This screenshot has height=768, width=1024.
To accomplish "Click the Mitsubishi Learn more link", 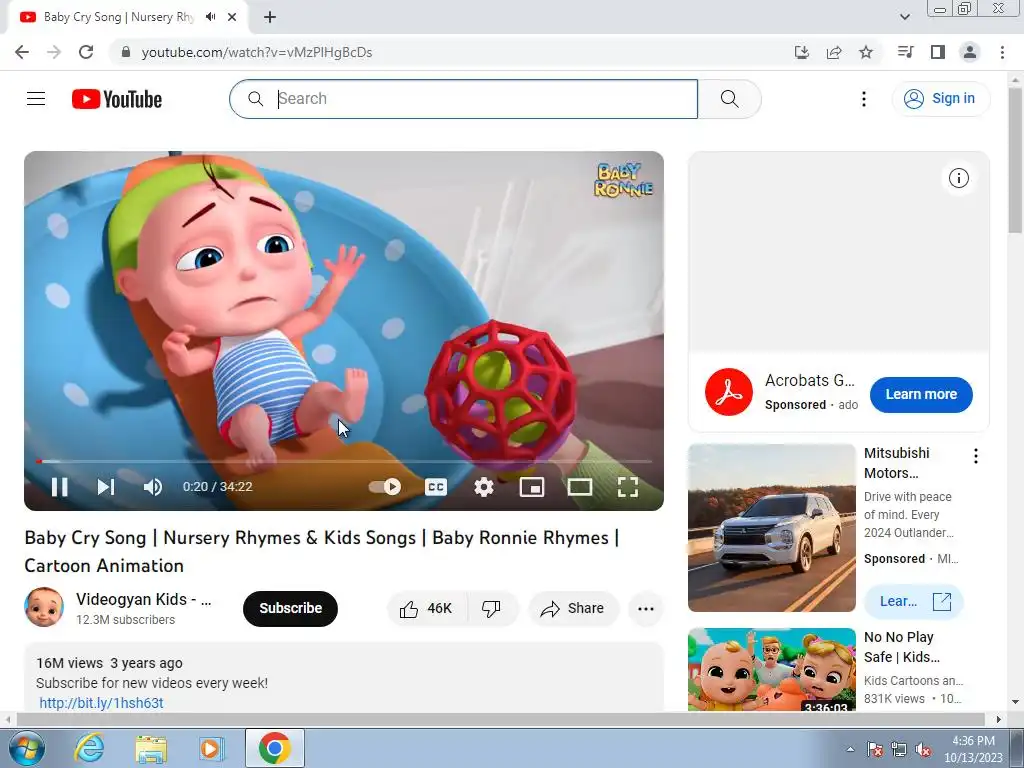I will tap(914, 601).
